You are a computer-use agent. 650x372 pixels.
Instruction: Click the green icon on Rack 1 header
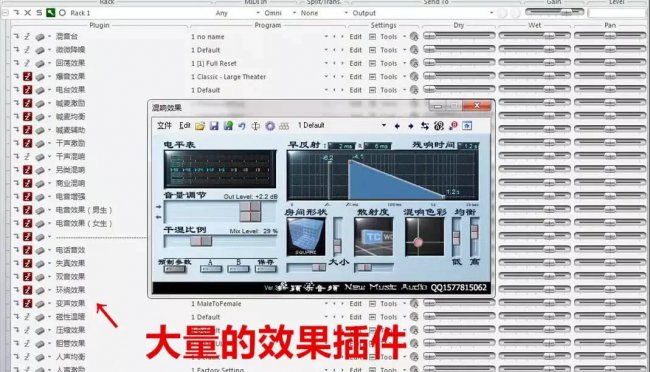tap(51, 13)
